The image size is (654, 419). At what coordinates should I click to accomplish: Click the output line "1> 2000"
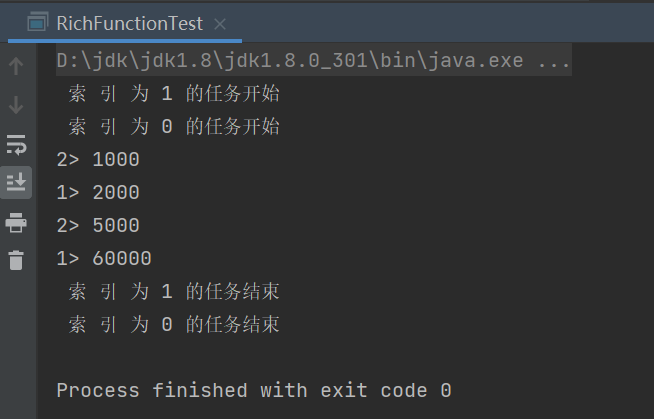pyautogui.click(x=98, y=192)
